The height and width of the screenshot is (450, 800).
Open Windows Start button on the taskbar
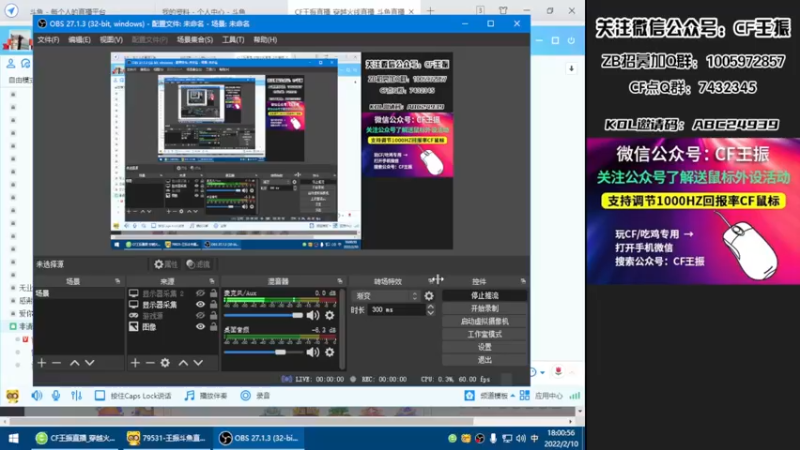tap(14, 438)
